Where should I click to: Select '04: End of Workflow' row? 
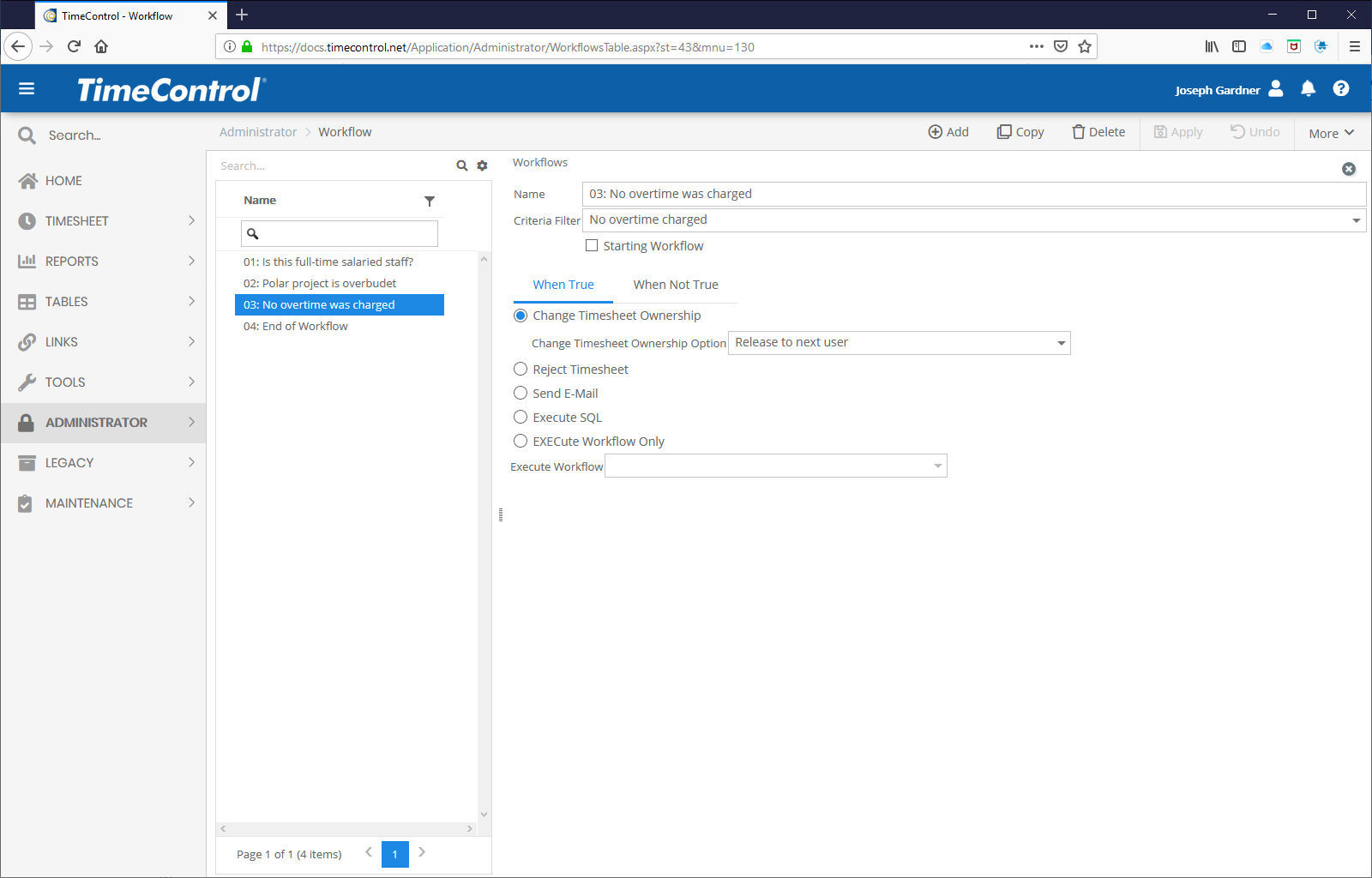[340, 327]
